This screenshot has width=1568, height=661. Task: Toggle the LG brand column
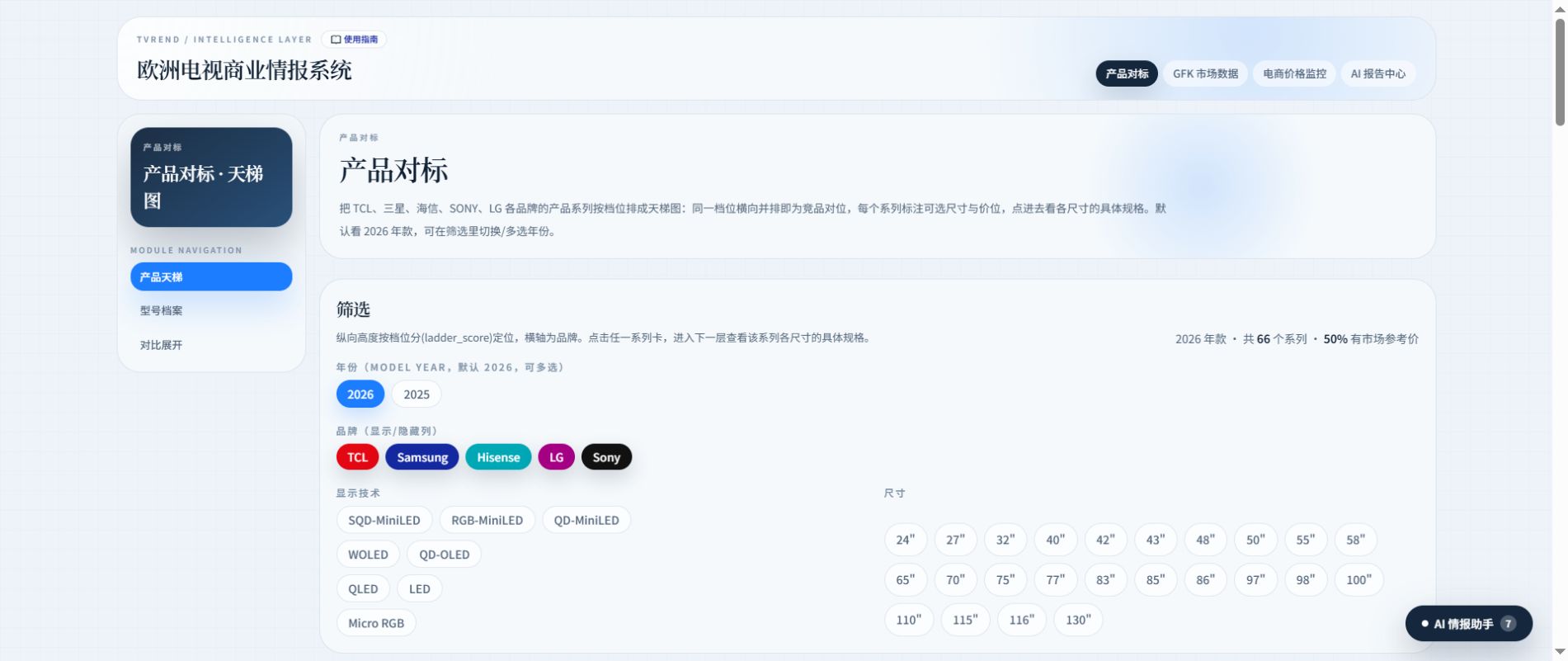557,457
